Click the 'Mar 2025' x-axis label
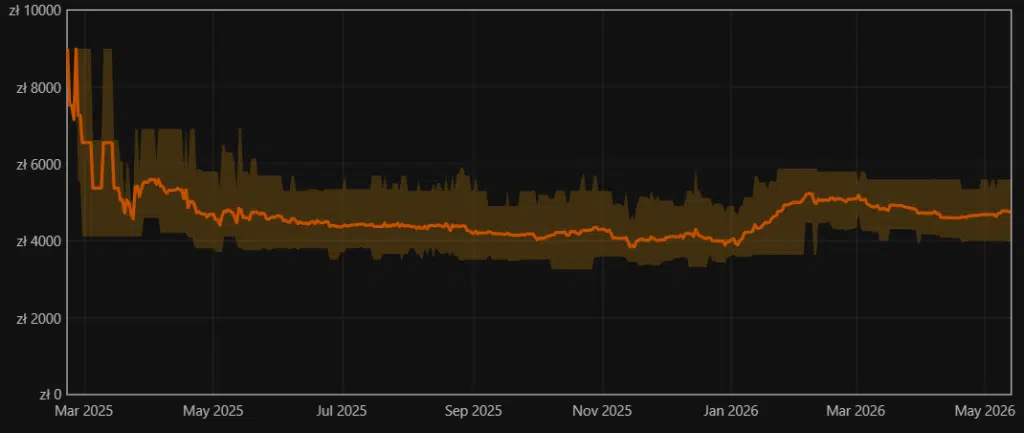Screen dimensions: 1024x433 pos(85,411)
